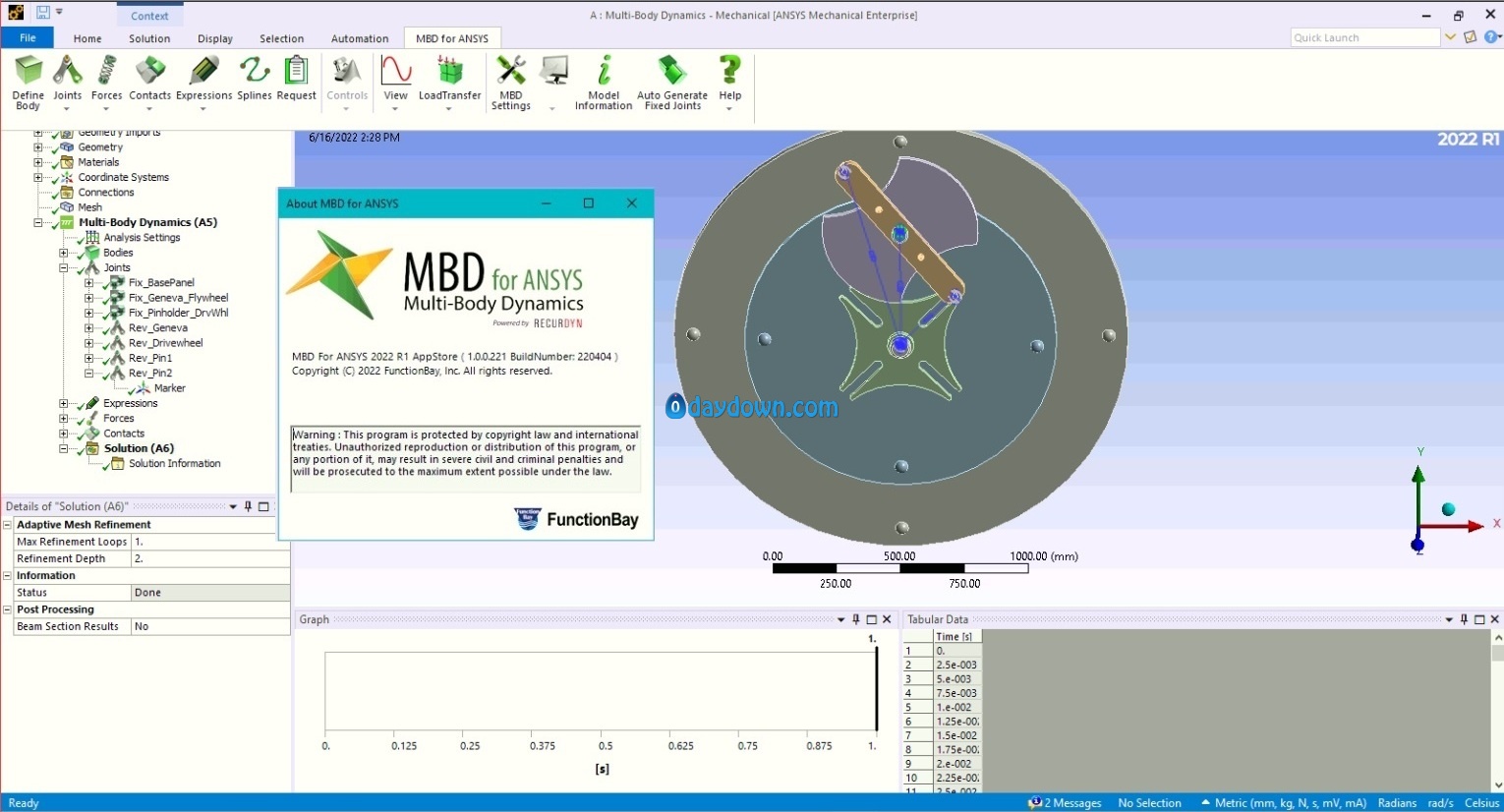Open the Display ribbon tab
This screenshot has height=812, width=1504.
[215, 38]
